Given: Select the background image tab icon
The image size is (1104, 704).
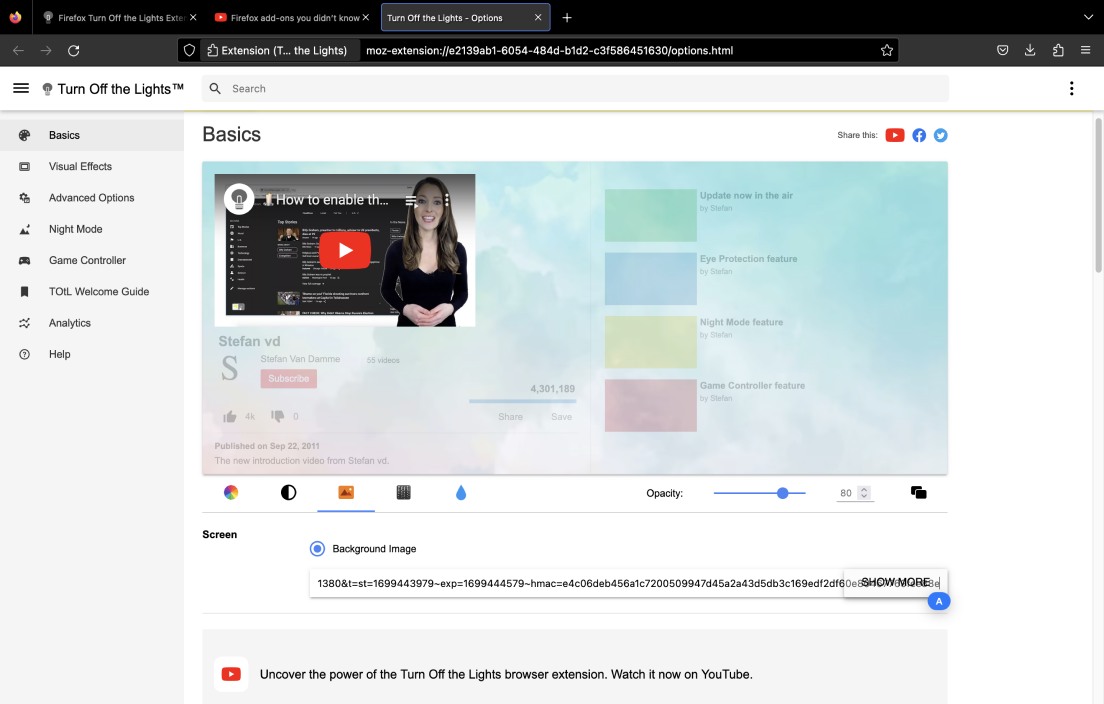Looking at the screenshot, I should [x=346, y=493].
